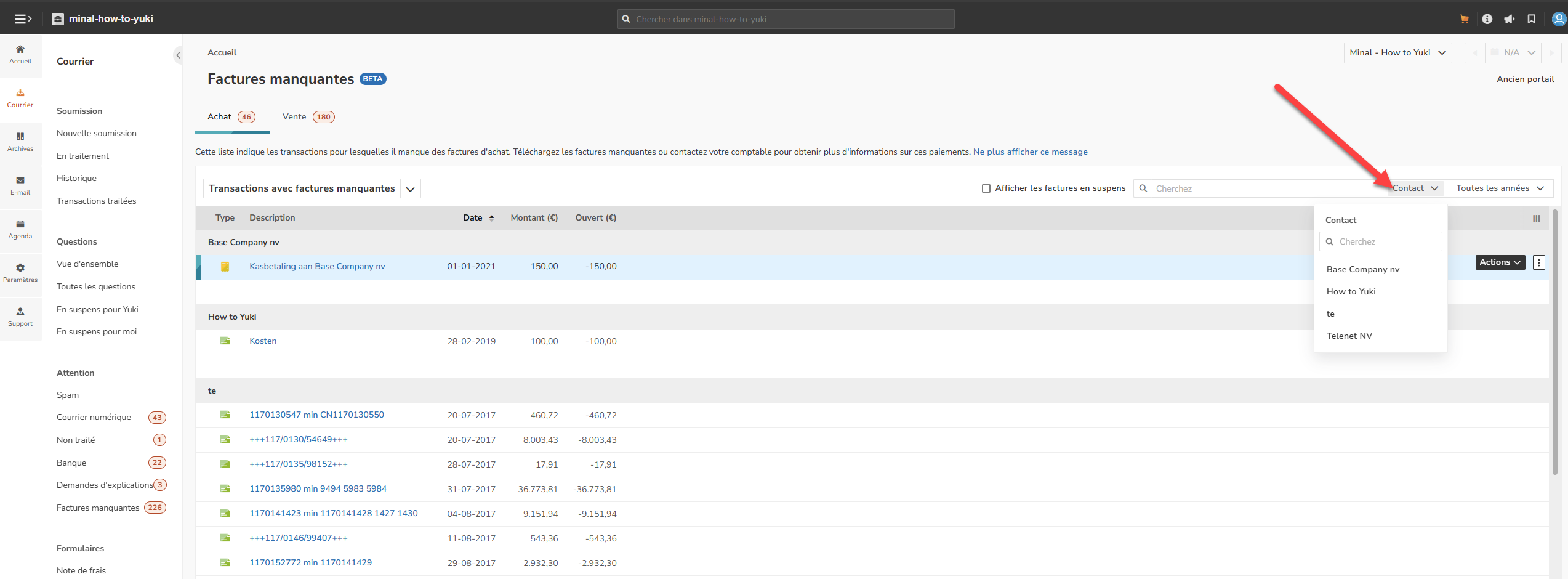Open Transactions traitées in the side panel

point(96,201)
